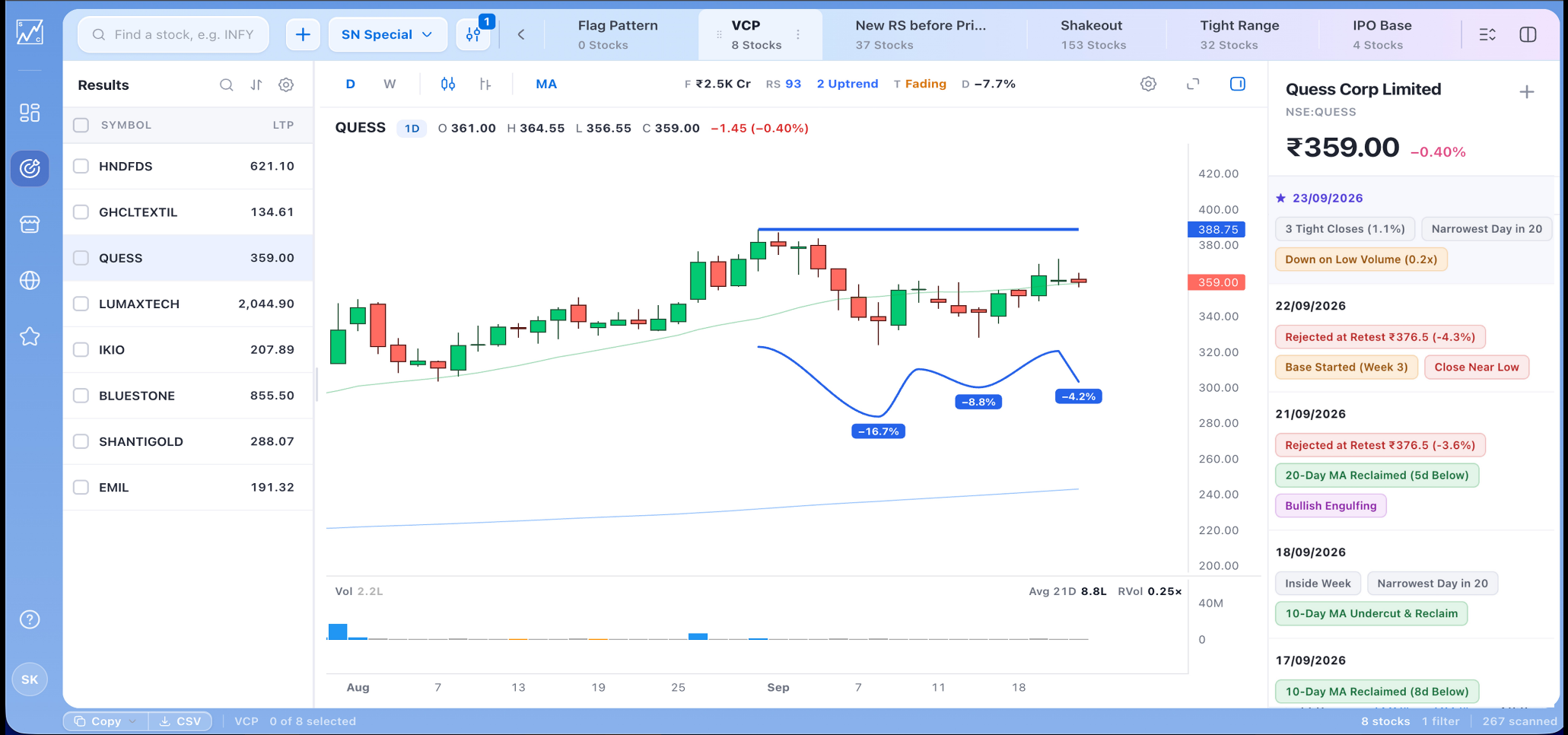Image resolution: width=1568 pixels, height=735 pixels.
Task: Open the Copy dropdown arrow
Action: [133, 721]
